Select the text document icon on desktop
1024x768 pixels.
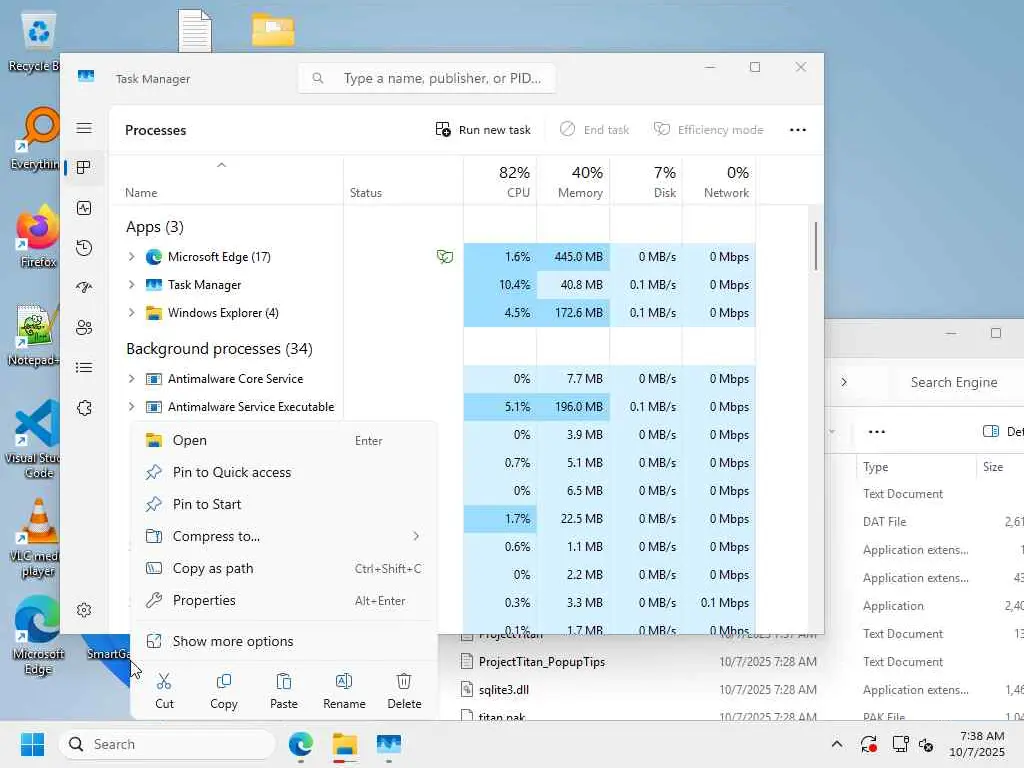click(x=195, y=30)
